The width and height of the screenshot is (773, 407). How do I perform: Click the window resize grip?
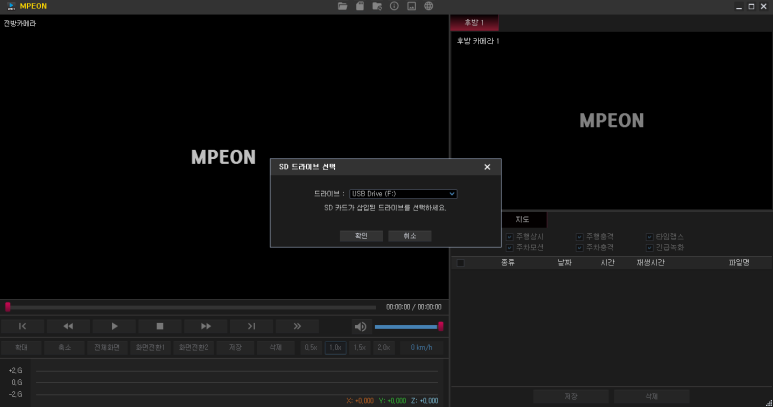[x=769, y=403]
